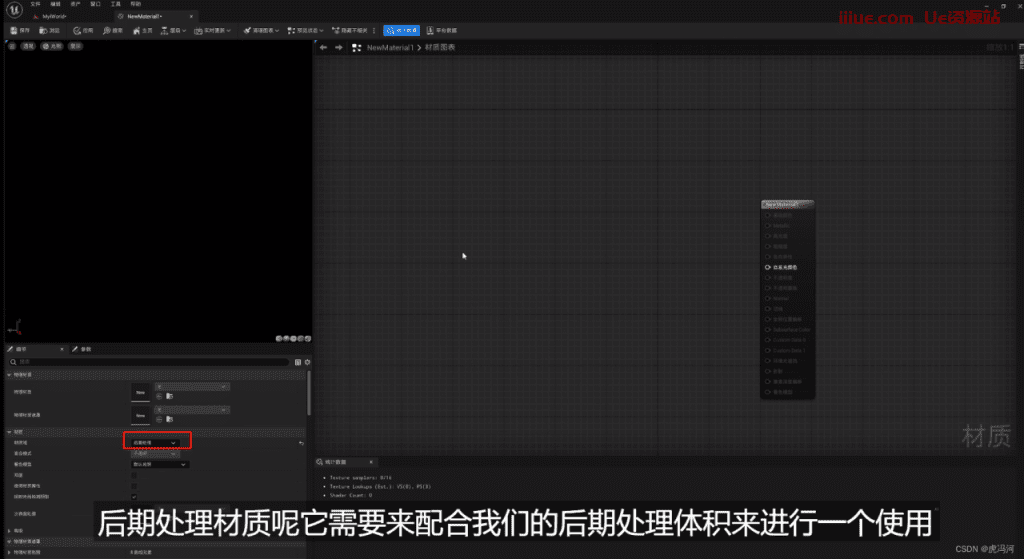This screenshot has width=1024, height=559.
Task: Open the 文件 (File) menu
Action: click(x=35, y=4)
